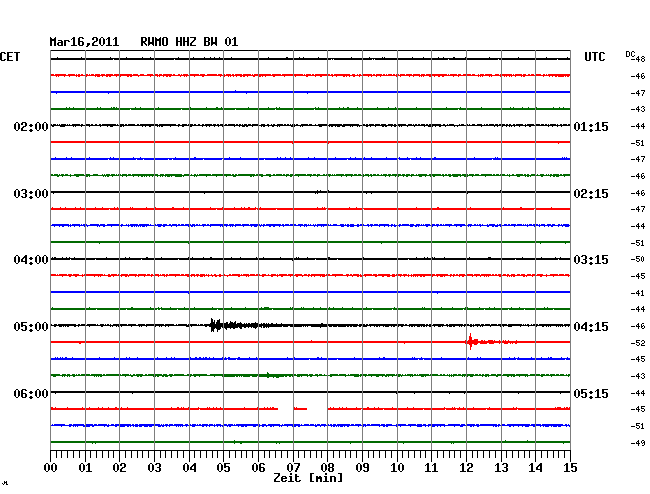This screenshot has height=494, width=650.
Task: Click the 05:15 UTC time label
Action: pyautogui.click(x=591, y=393)
